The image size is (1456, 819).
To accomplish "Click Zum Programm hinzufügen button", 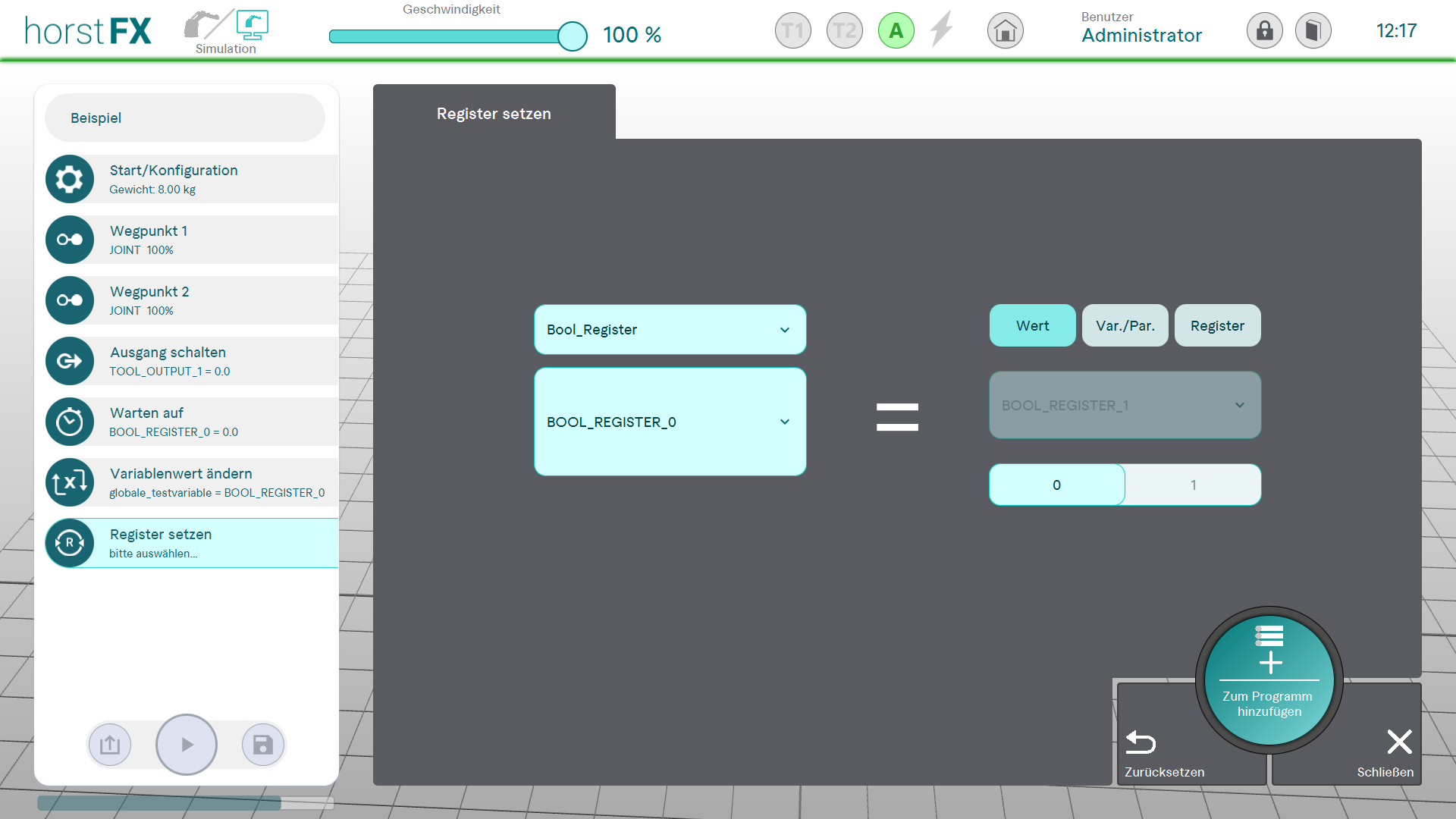I will [1269, 680].
